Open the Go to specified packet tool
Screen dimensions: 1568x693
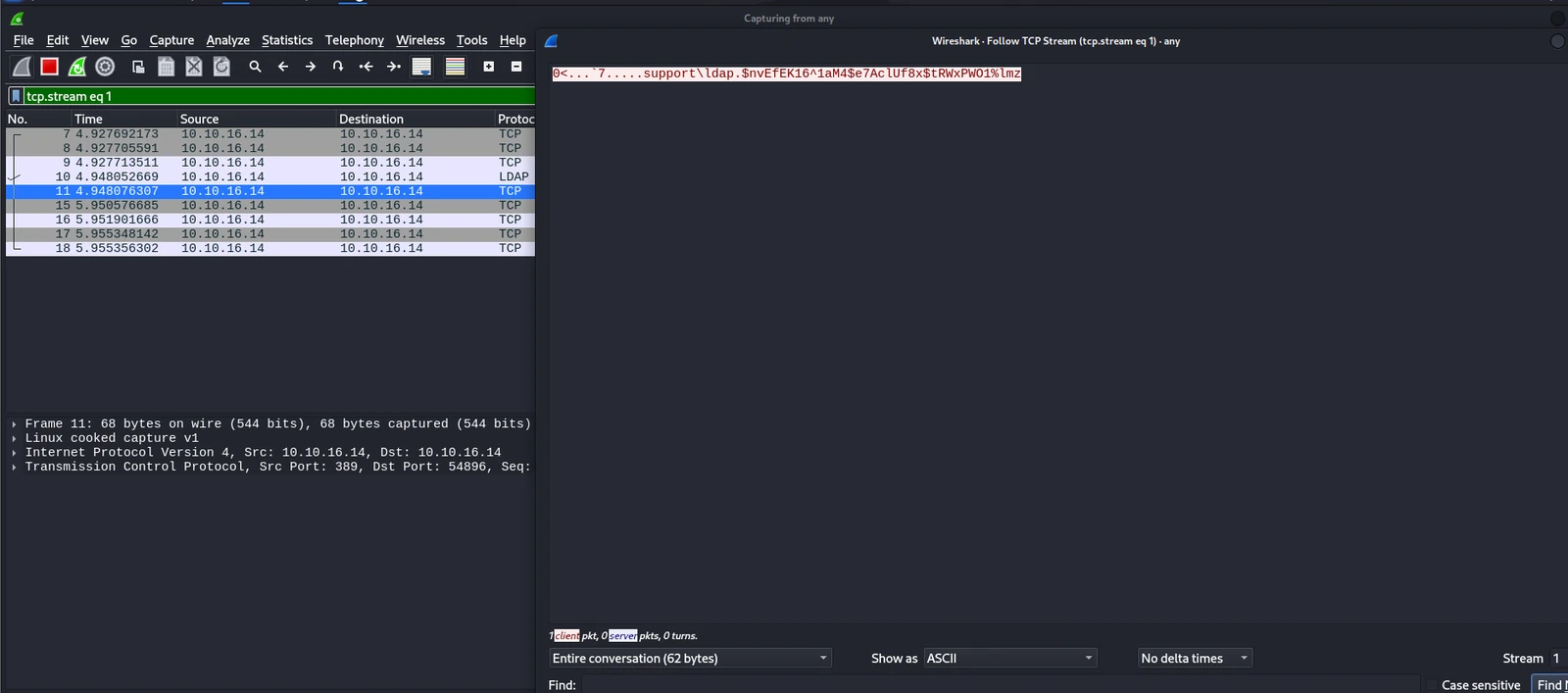click(338, 67)
